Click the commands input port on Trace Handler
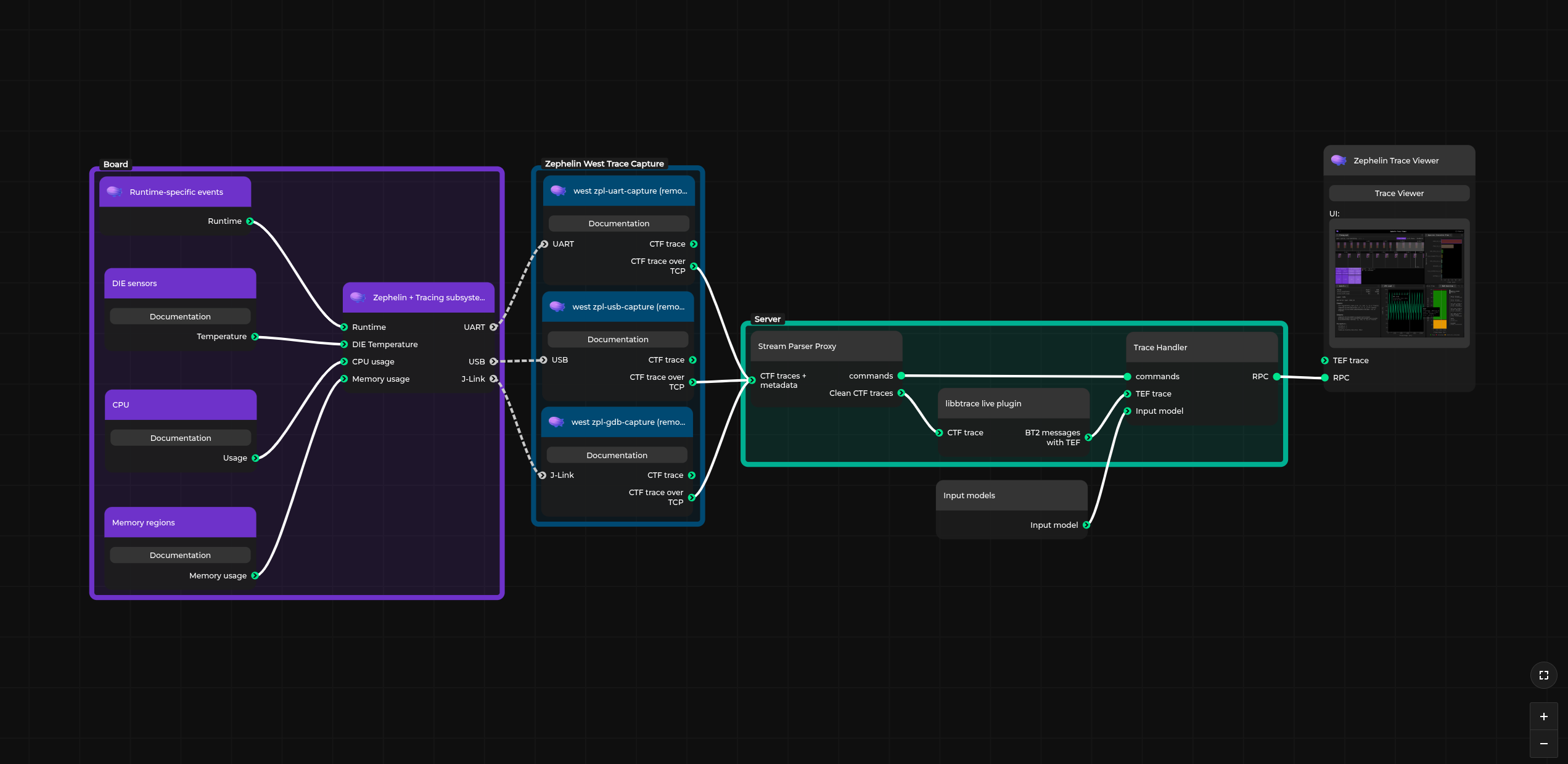1568x764 pixels. (1127, 377)
